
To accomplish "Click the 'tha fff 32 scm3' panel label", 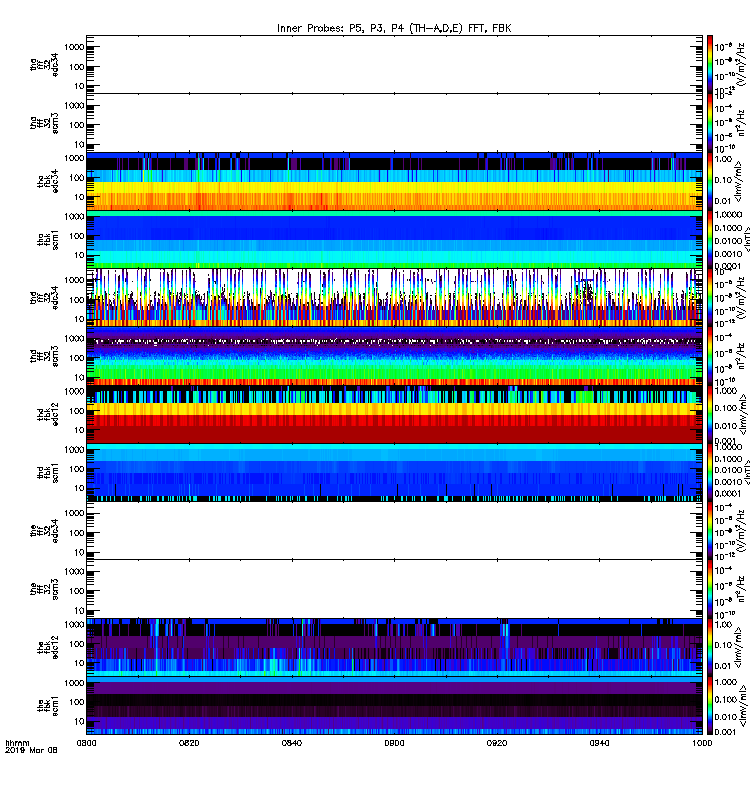I will pyautogui.click(x=44, y=123).
